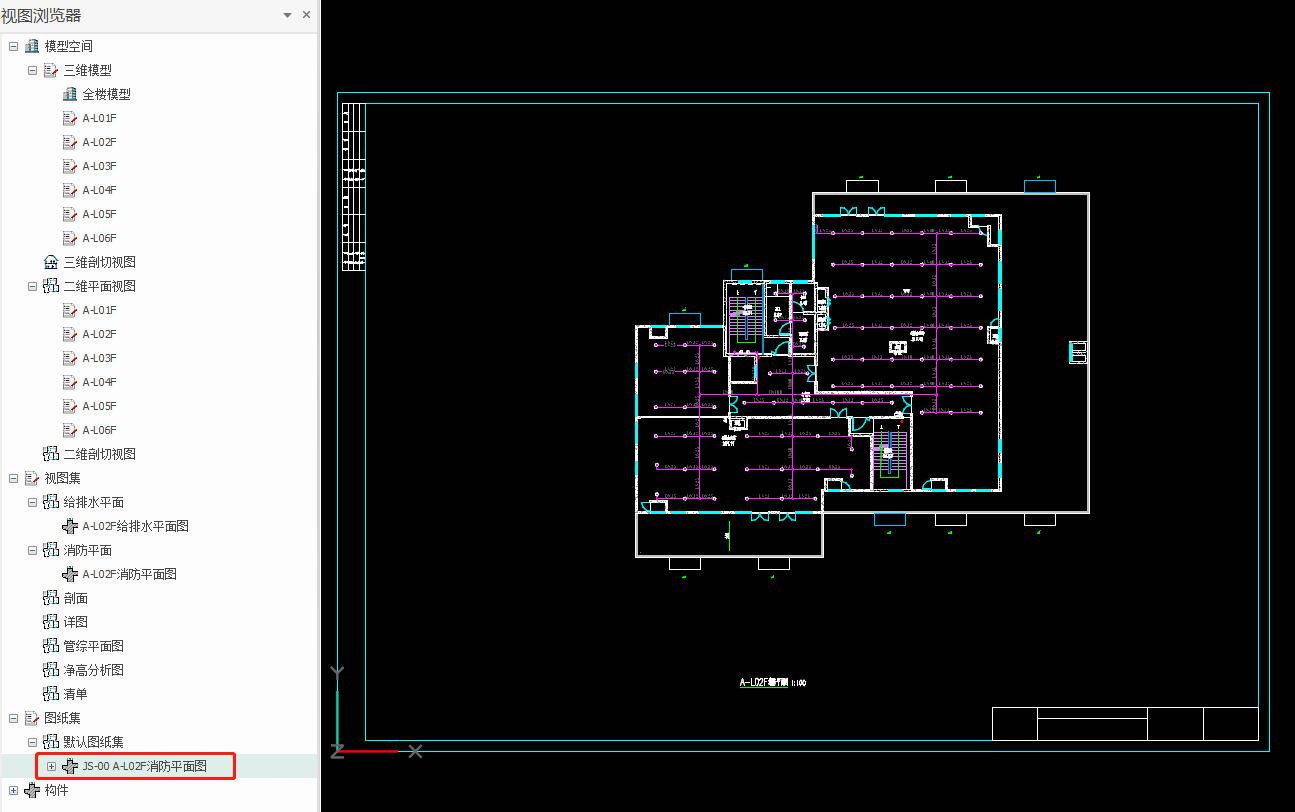1295x812 pixels.
Task: Click the 清单 list icon
Action: pyautogui.click(x=51, y=694)
